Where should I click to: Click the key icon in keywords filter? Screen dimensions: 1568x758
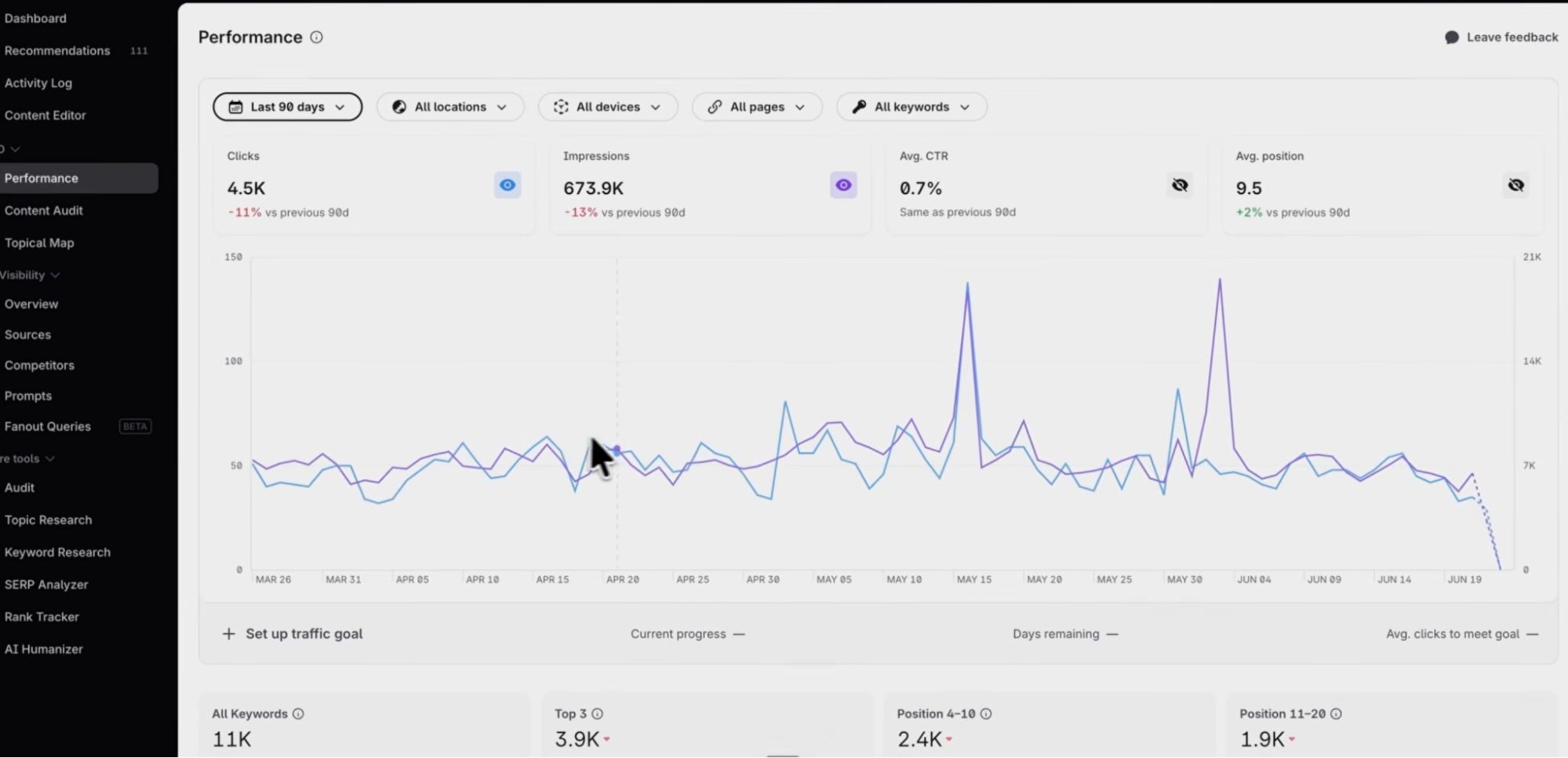tap(860, 107)
